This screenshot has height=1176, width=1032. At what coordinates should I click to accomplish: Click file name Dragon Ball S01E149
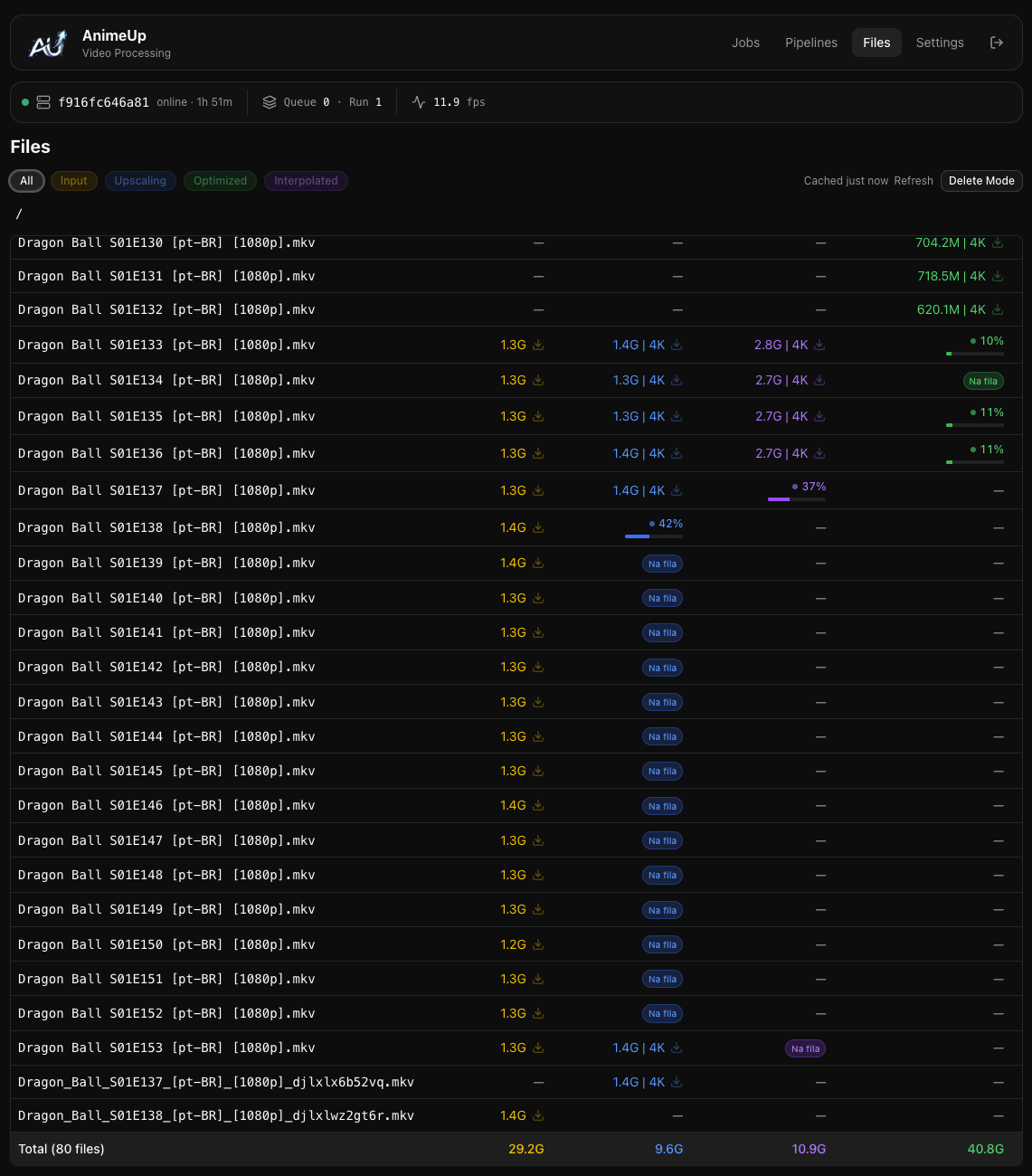pos(166,909)
